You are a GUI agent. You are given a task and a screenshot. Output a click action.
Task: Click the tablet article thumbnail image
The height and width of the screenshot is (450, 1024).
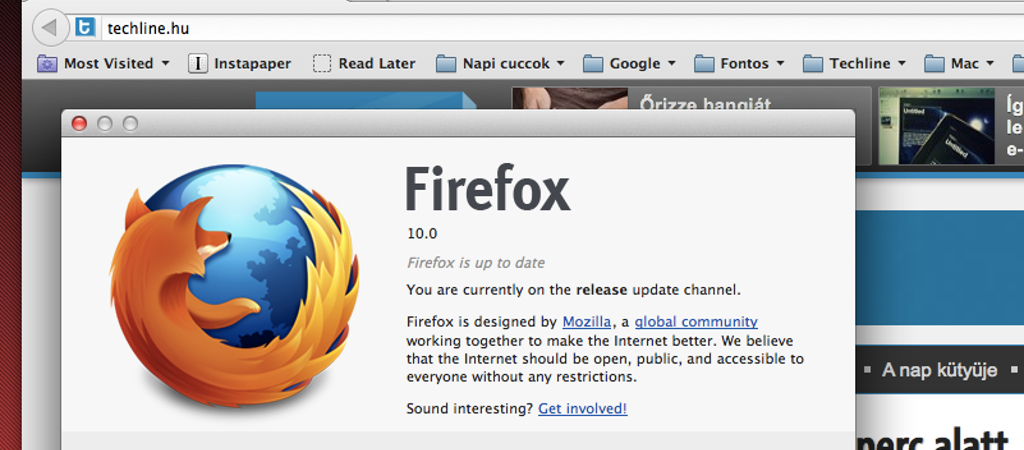tap(936, 126)
